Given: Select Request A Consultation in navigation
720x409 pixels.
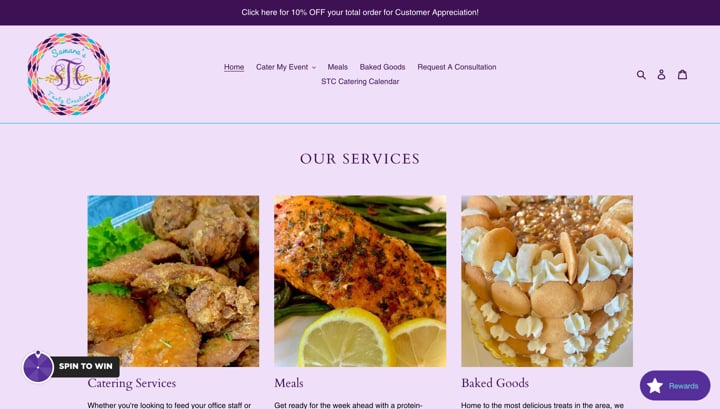Looking at the screenshot, I should [456, 67].
